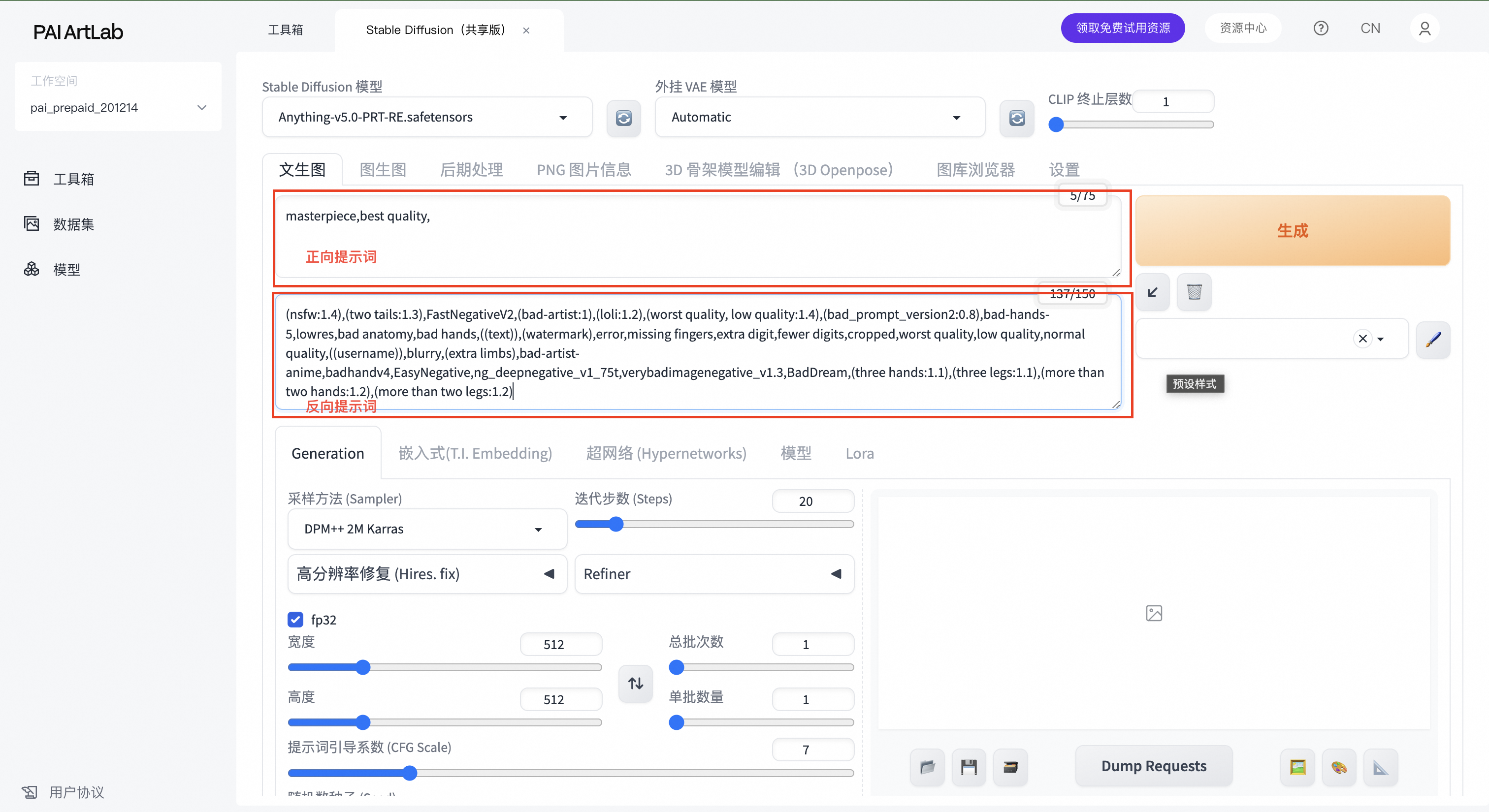Switch to the 图生图 tab
This screenshot has height=812, width=1489.
point(383,170)
